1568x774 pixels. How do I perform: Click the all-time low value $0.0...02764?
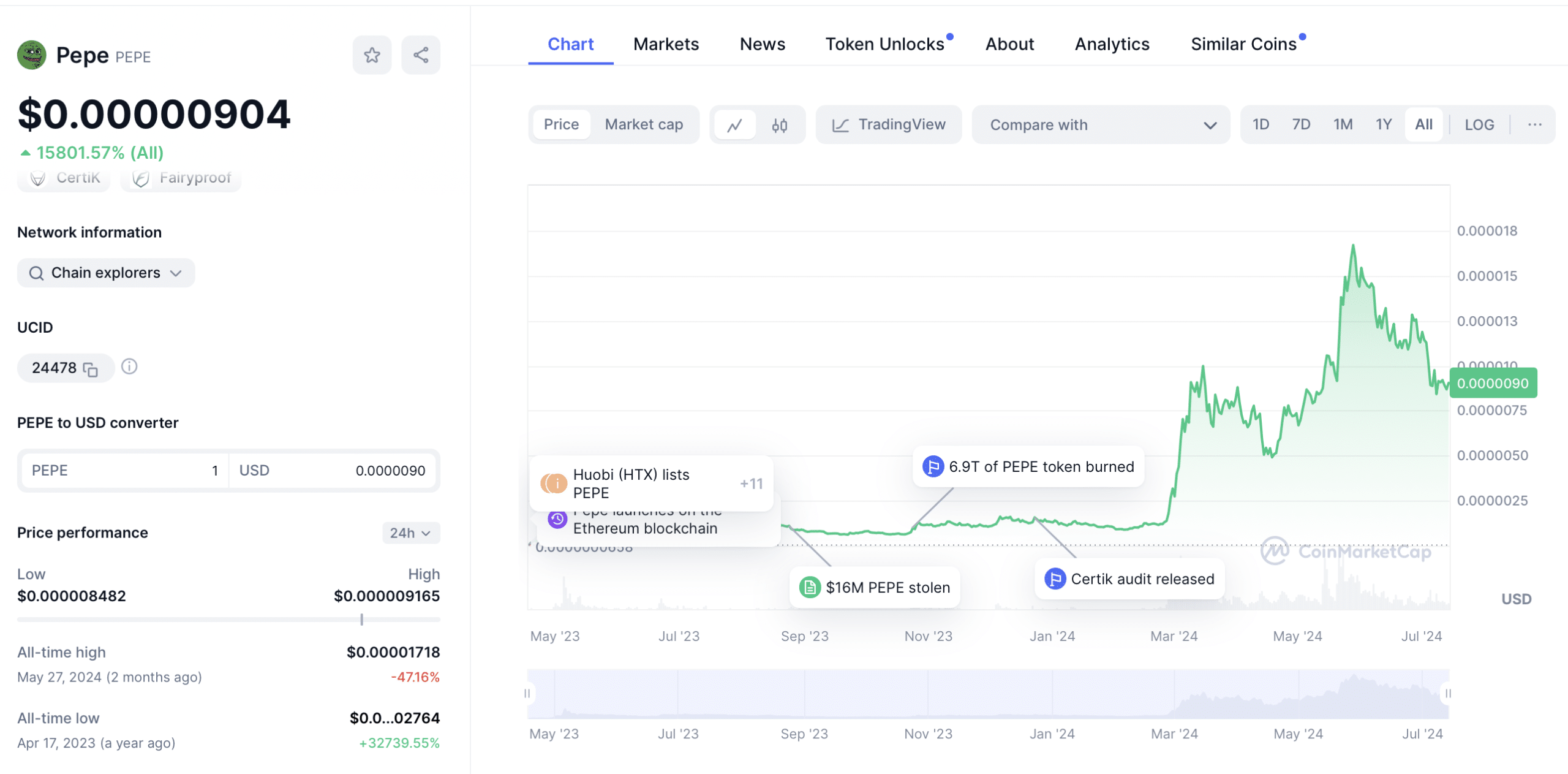point(394,718)
